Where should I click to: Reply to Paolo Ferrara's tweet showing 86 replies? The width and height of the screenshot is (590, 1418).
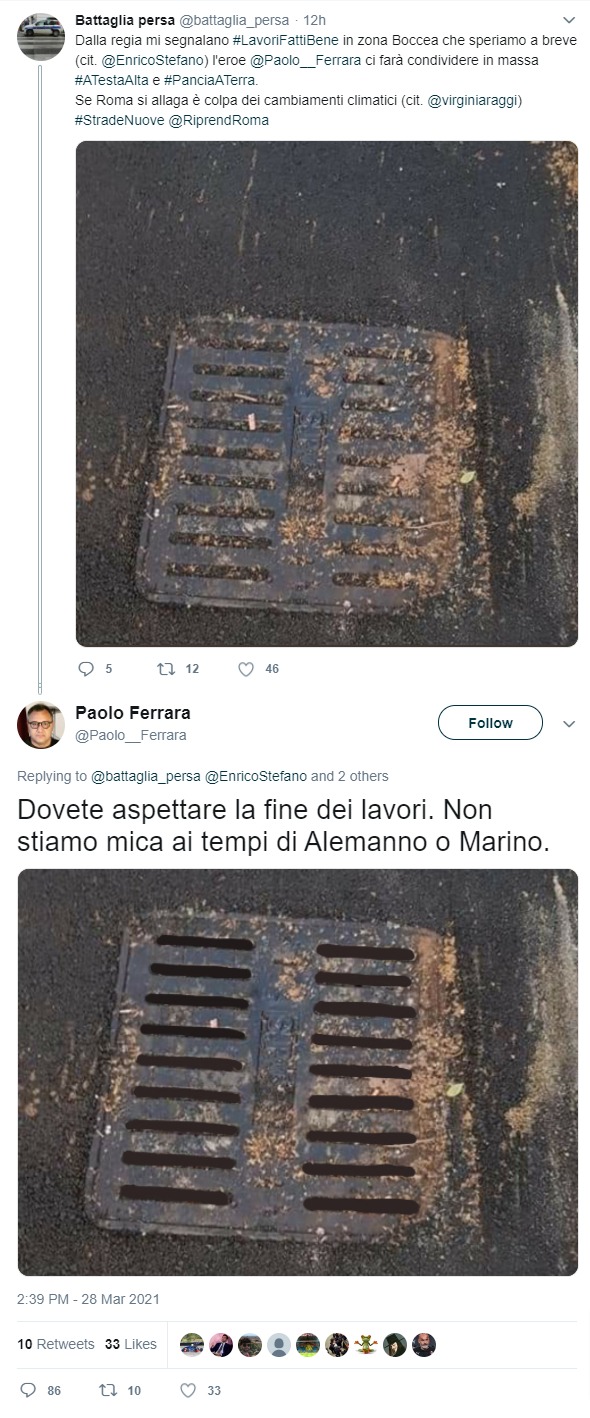coord(28,1390)
